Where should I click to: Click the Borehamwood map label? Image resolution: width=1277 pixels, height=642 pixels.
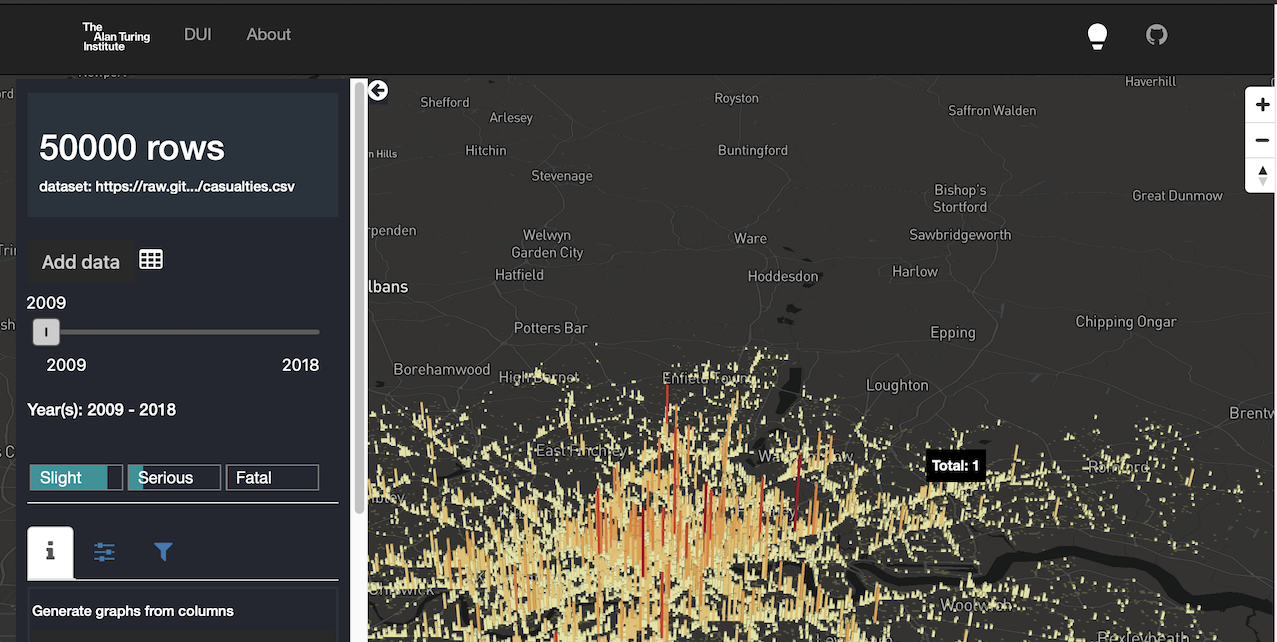pyautogui.click(x=442, y=369)
